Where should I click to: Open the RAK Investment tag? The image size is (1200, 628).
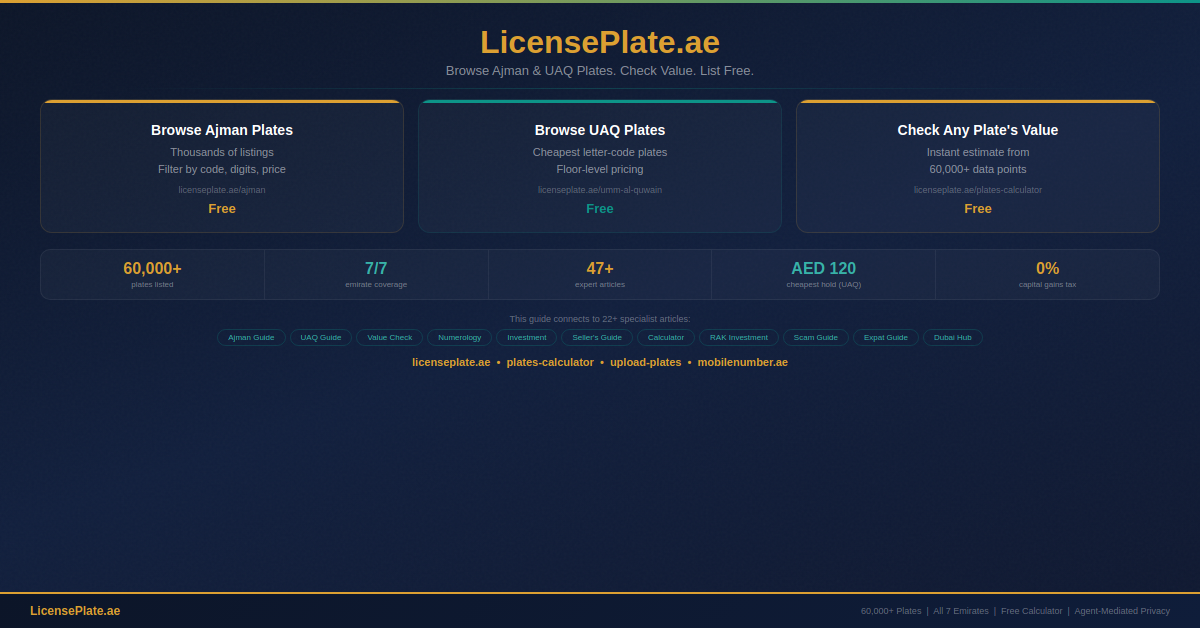coord(739,338)
